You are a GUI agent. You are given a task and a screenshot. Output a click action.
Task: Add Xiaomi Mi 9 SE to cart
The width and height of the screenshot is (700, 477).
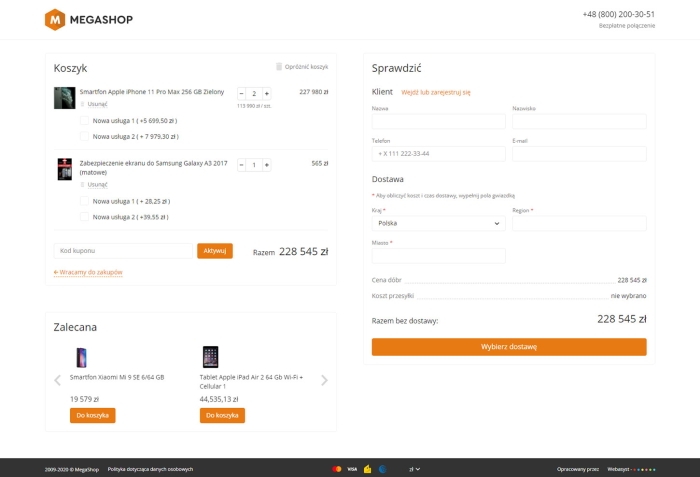(92, 415)
